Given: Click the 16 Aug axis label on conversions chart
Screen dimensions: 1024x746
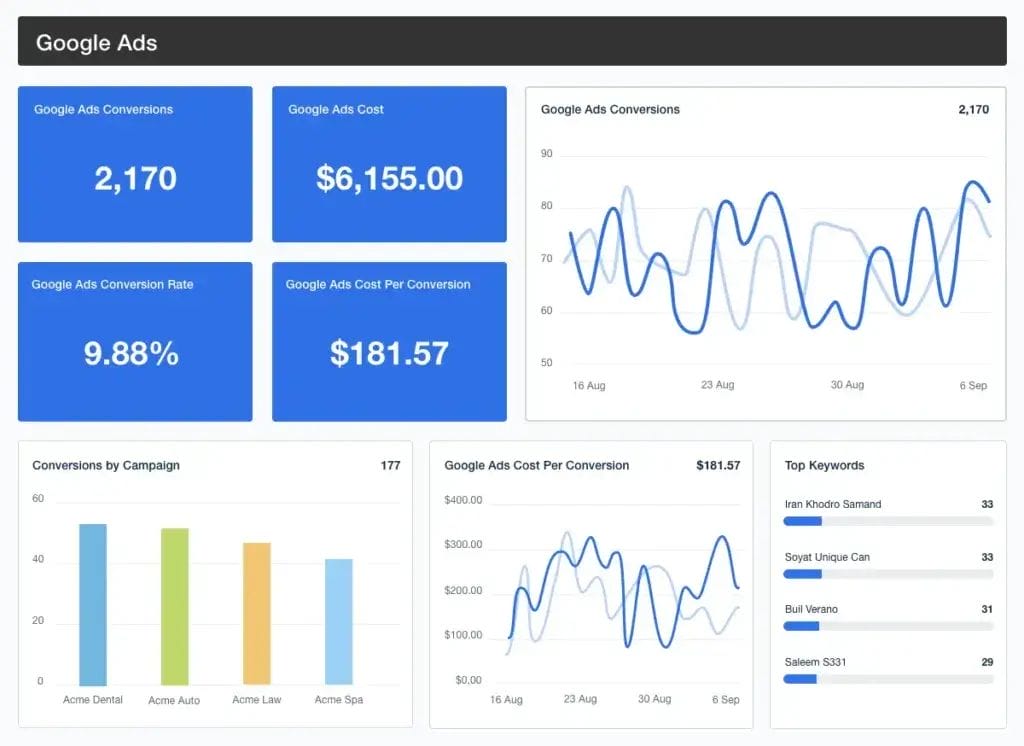Looking at the screenshot, I should pyautogui.click(x=587, y=385).
